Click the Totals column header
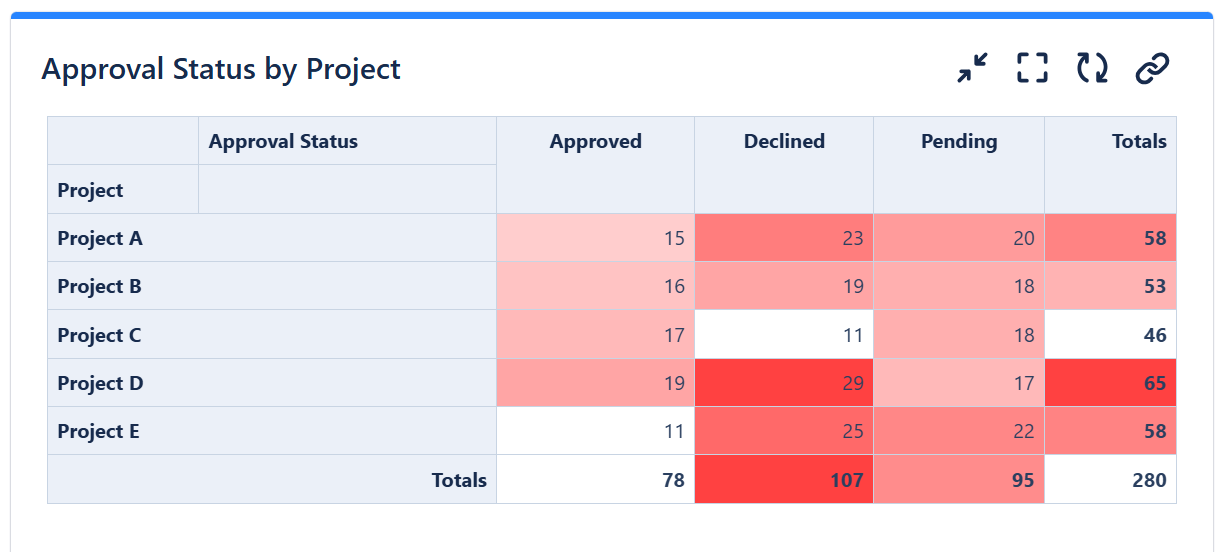 coord(1139,141)
